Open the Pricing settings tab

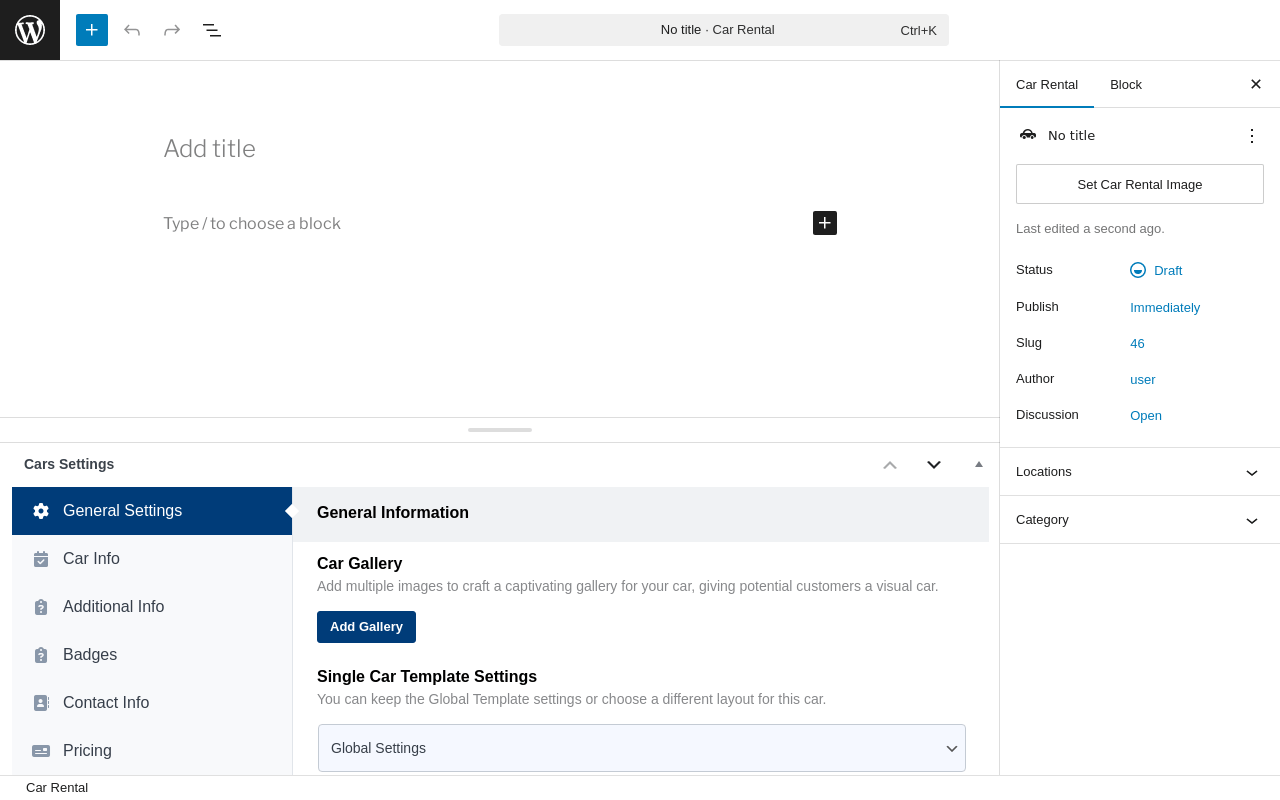pyautogui.click(x=87, y=751)
